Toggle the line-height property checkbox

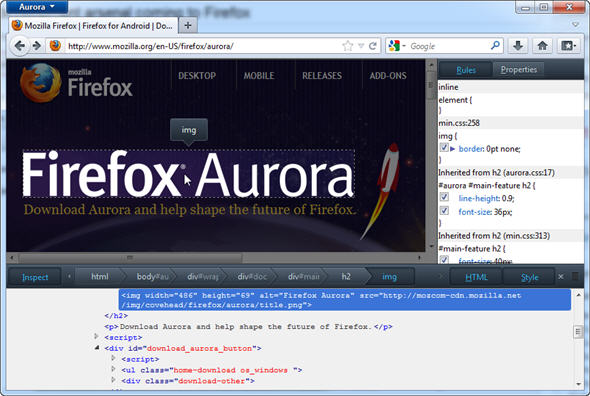coord(444,197)
